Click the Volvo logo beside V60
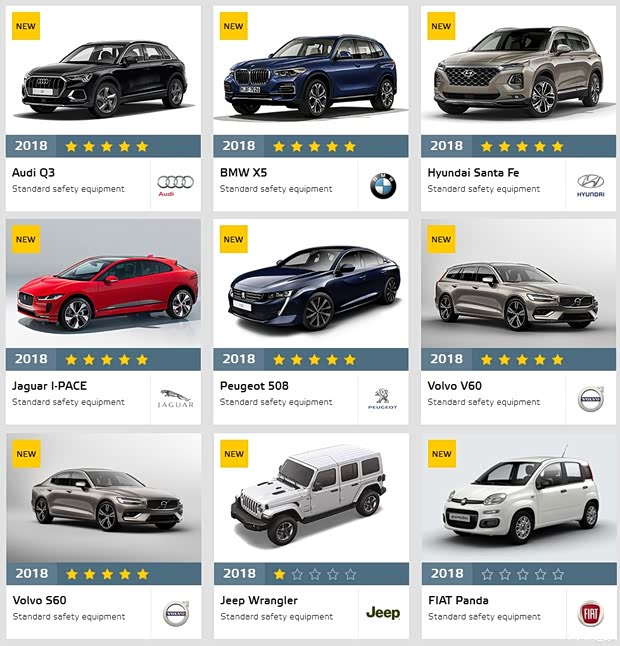The image size is (620, 646). (x=591, y=399)
